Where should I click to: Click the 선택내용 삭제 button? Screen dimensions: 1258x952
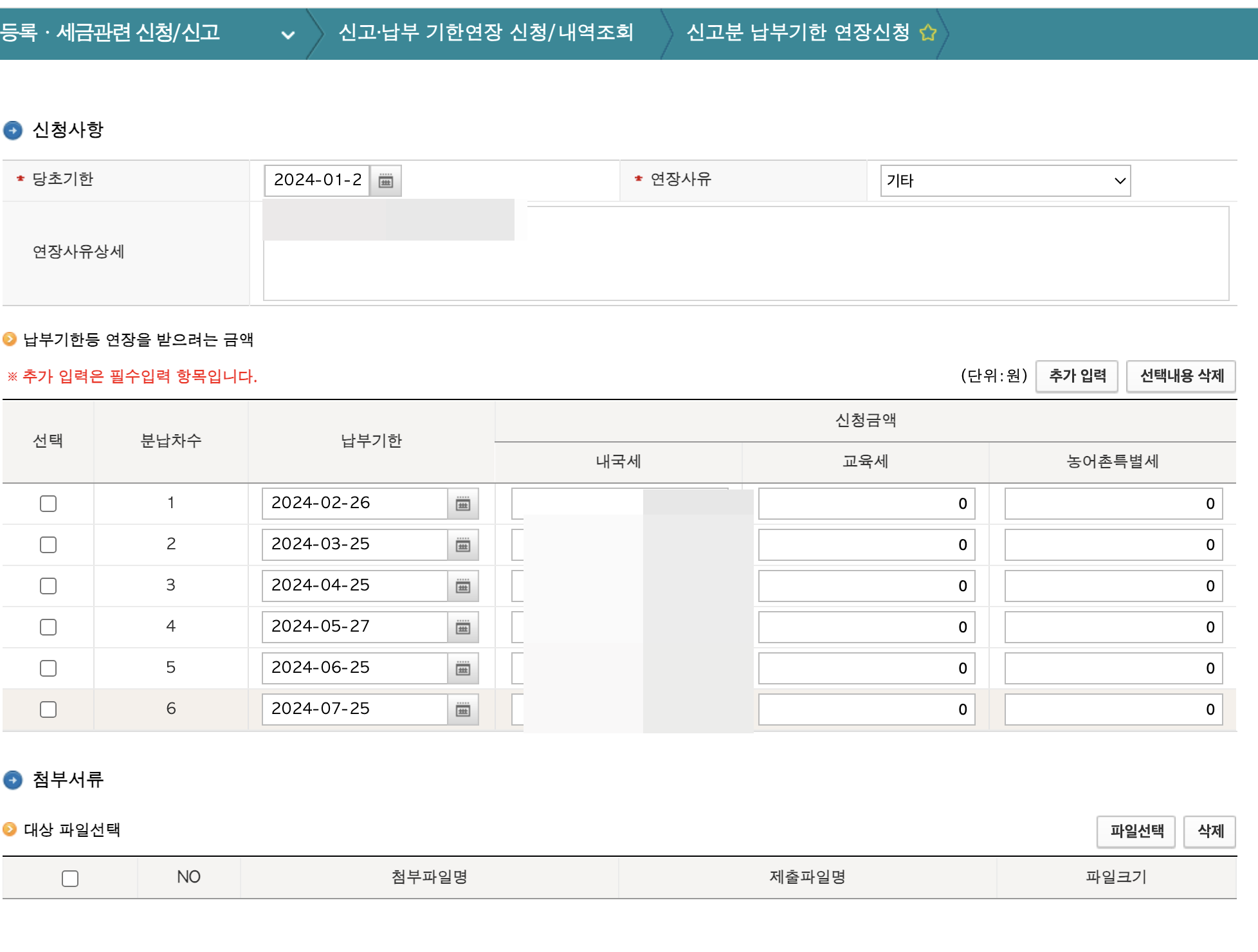1181,376
